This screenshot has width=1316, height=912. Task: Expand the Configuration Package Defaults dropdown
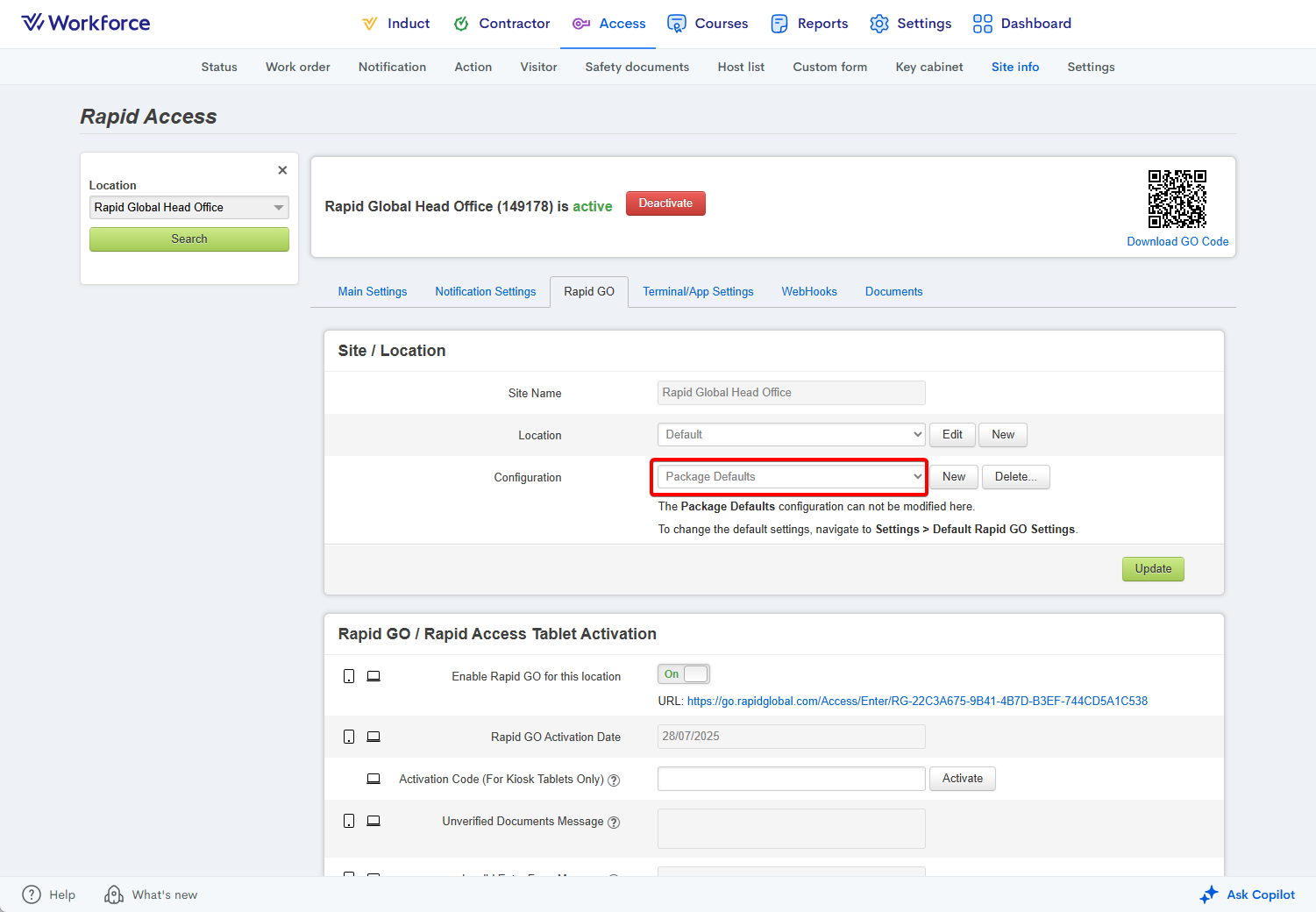791,477
